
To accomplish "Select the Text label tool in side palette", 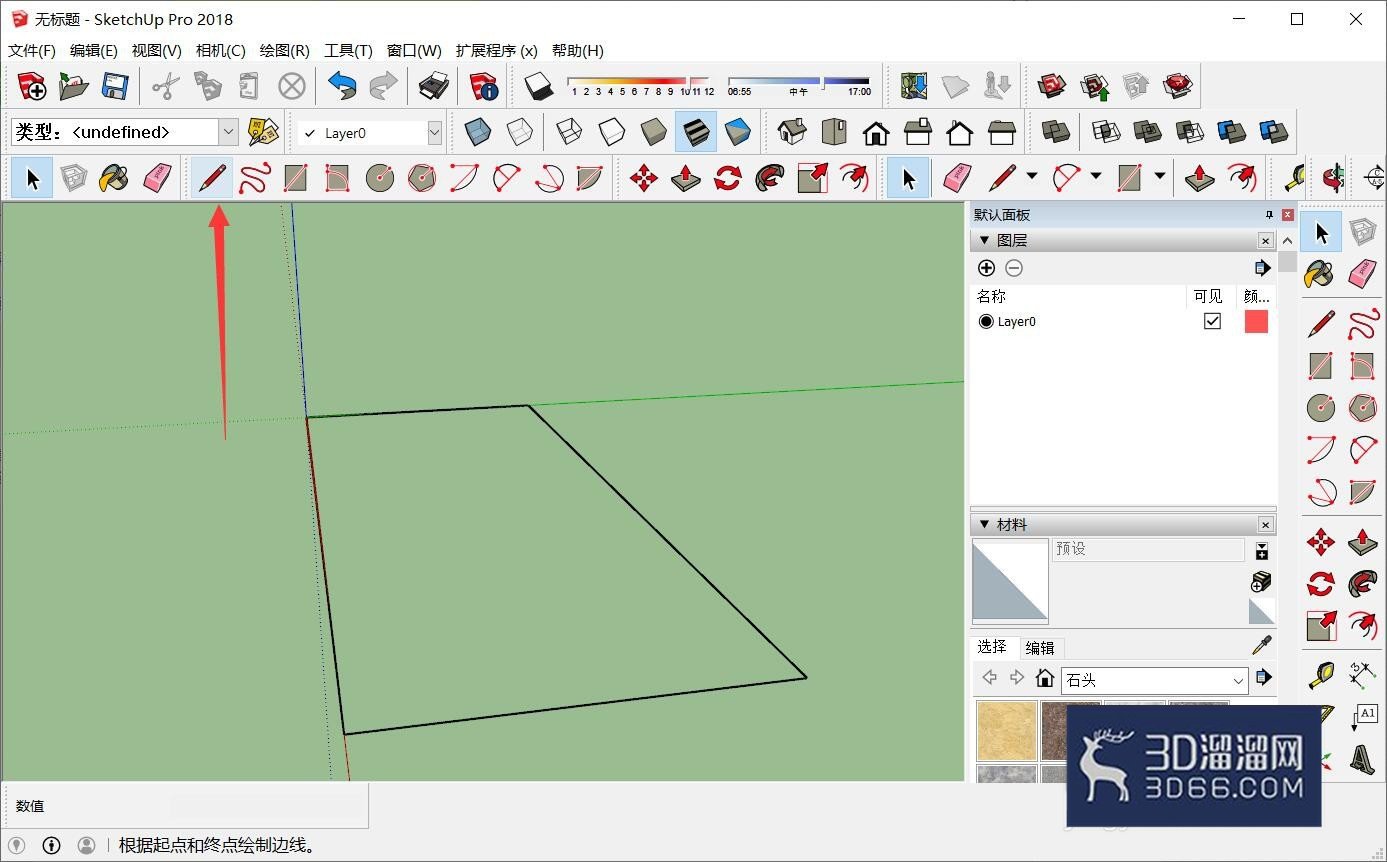I will 1362,717.
